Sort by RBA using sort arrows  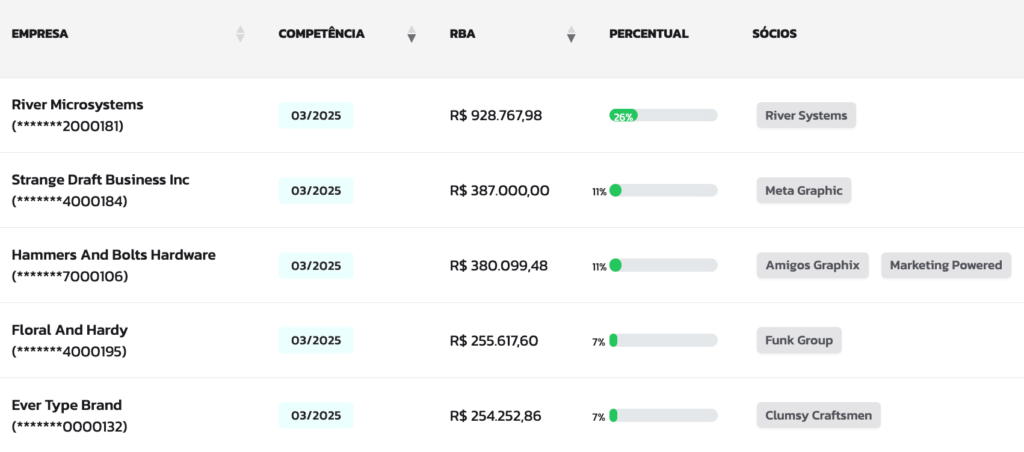[571, 34]
